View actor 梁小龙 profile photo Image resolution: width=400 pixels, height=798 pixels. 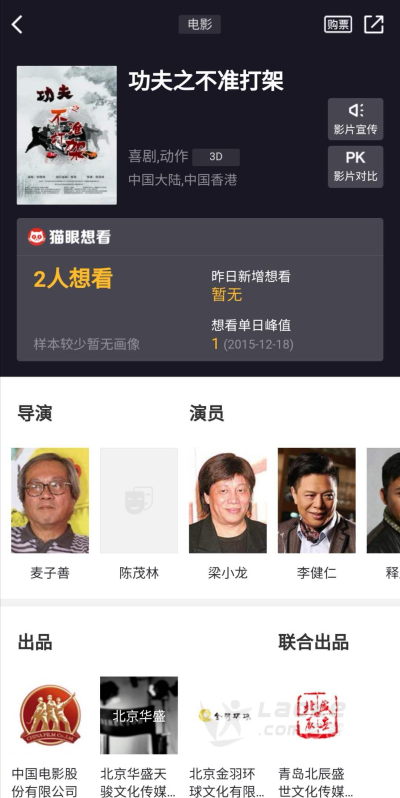[227, 500]
